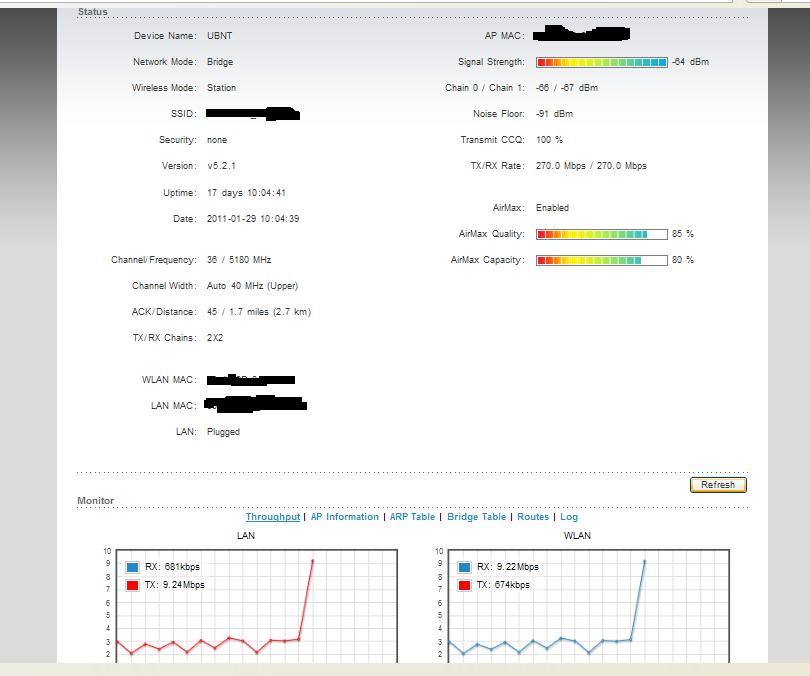Screen dimensions: 810x676
Task: Click the Device Name value UBNT
Action: tap(220, 36)
